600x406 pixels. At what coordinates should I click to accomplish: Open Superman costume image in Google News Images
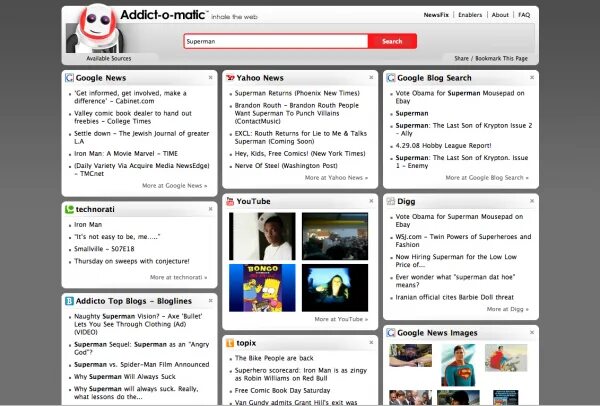(458, 365)
